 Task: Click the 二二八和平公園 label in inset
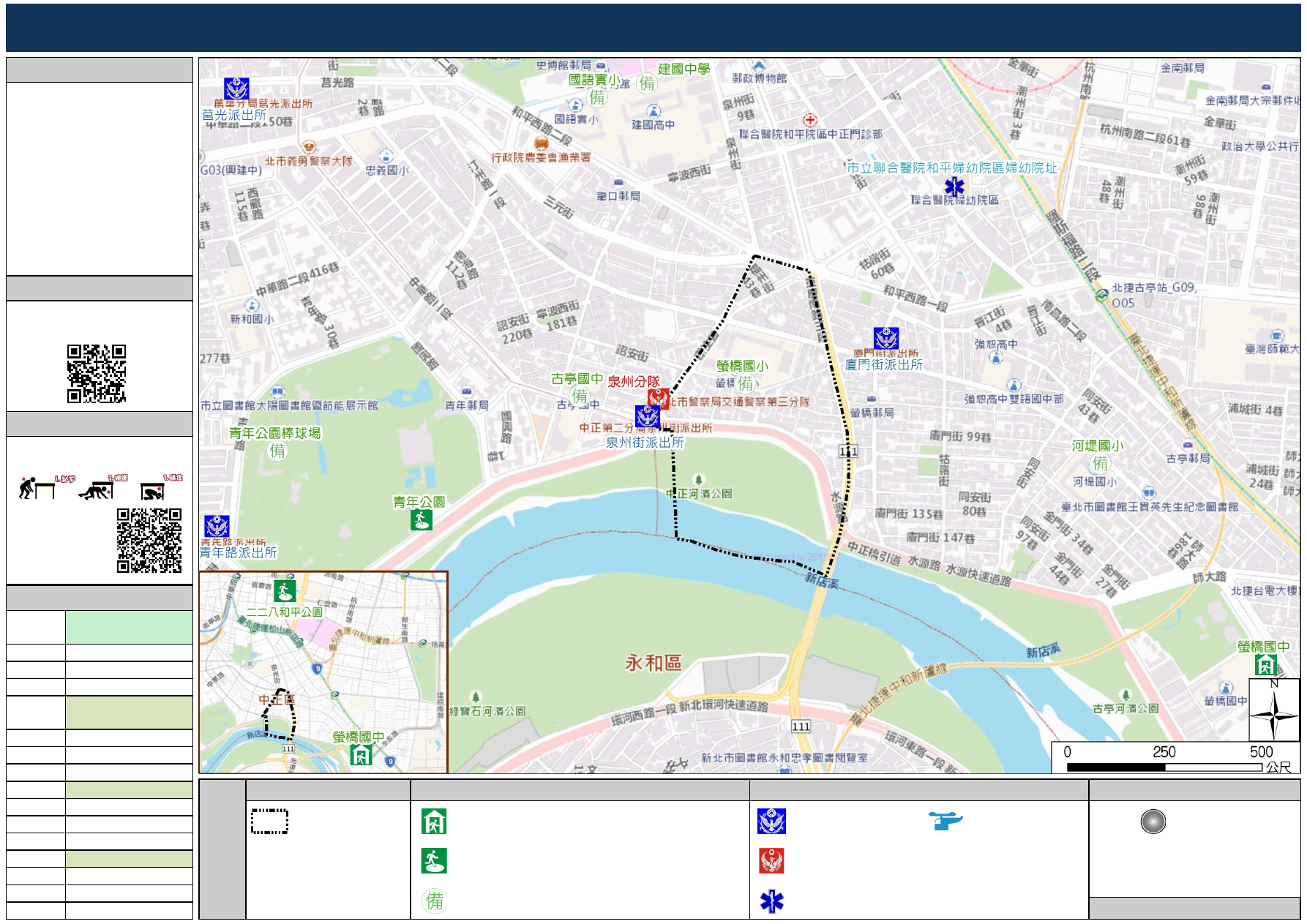[x=285, y=612]
